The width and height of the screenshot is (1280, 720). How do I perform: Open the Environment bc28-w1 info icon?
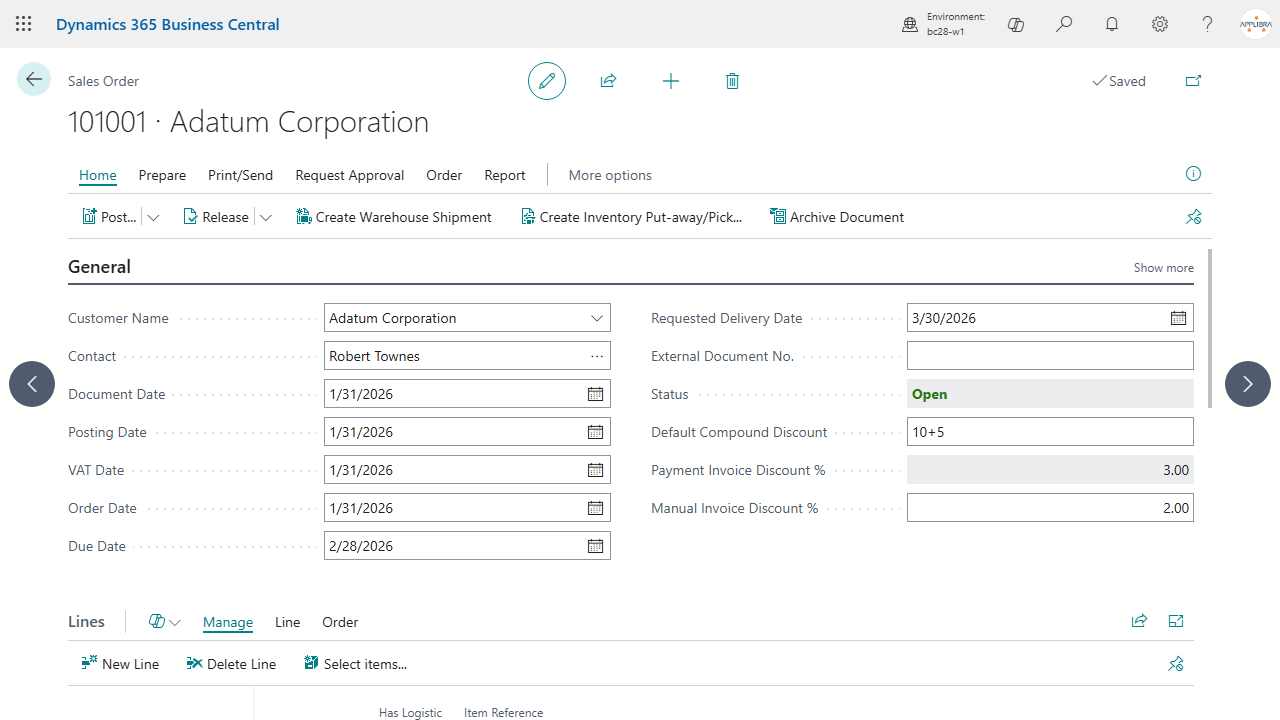tap(910, 24)
